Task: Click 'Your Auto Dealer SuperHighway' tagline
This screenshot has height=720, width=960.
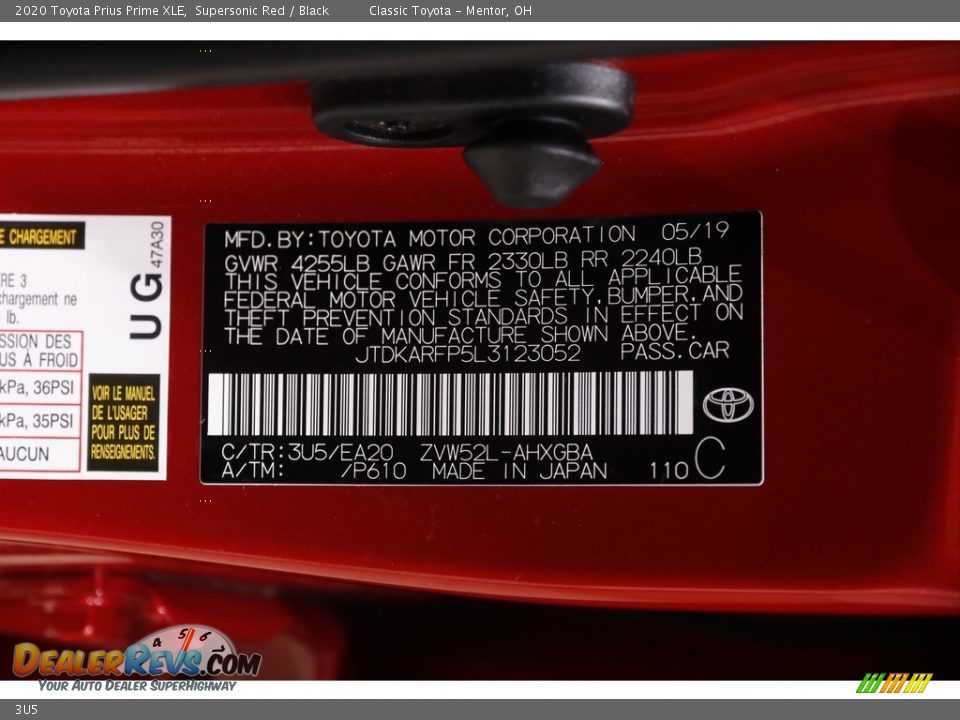Action: click(x=137, y=686)
